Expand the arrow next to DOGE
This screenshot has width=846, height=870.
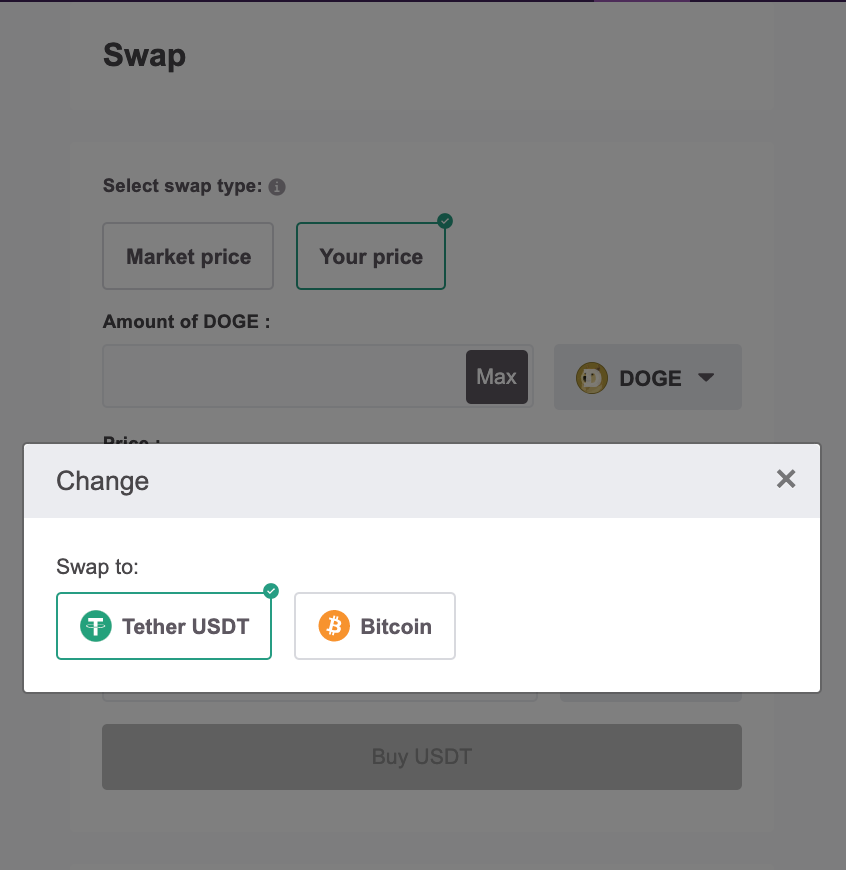(x=706, y=378)
